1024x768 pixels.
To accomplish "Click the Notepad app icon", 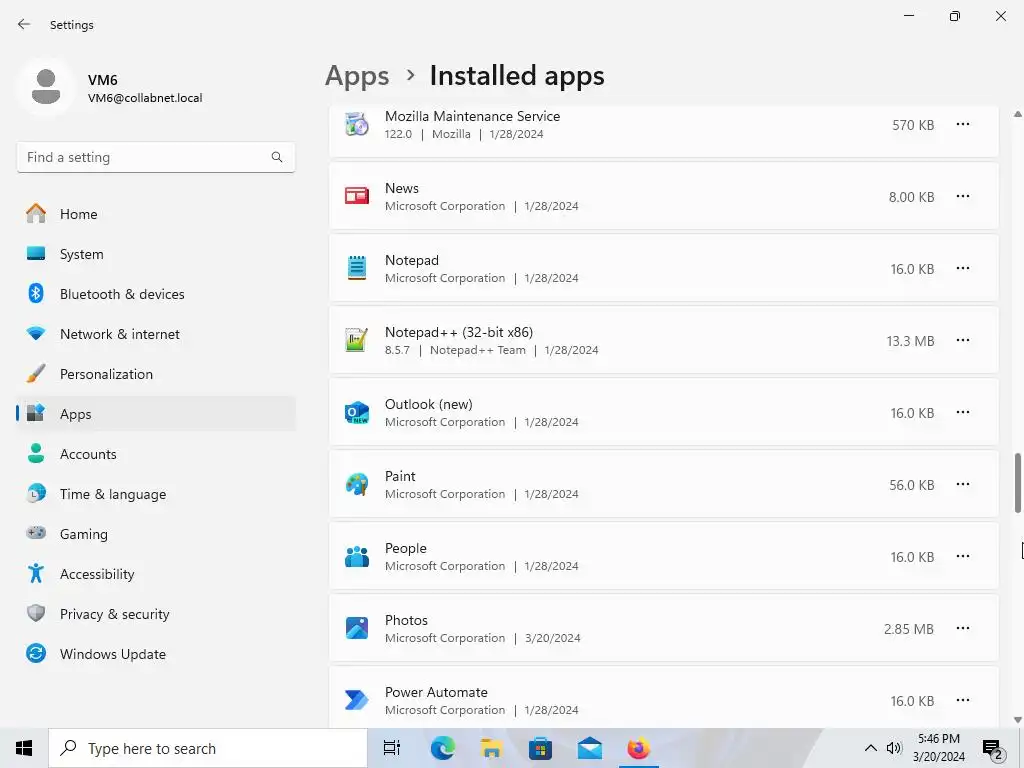I will pyautogui.click(x=357, y=268).
